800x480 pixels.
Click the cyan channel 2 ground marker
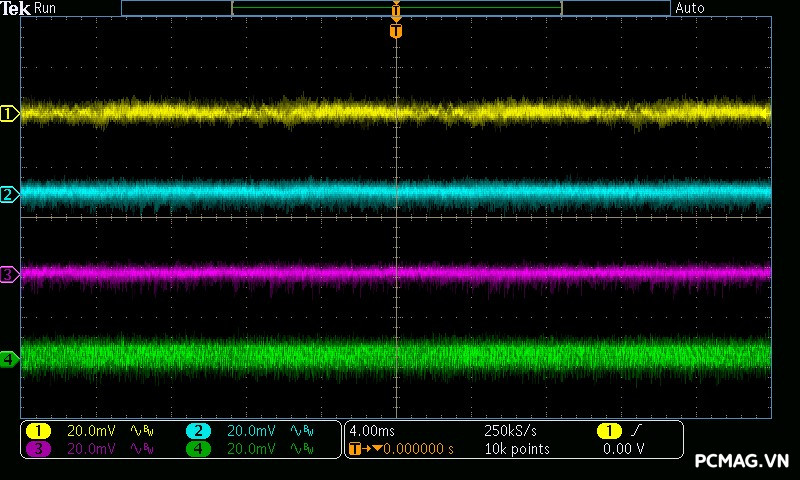[10, 194]
